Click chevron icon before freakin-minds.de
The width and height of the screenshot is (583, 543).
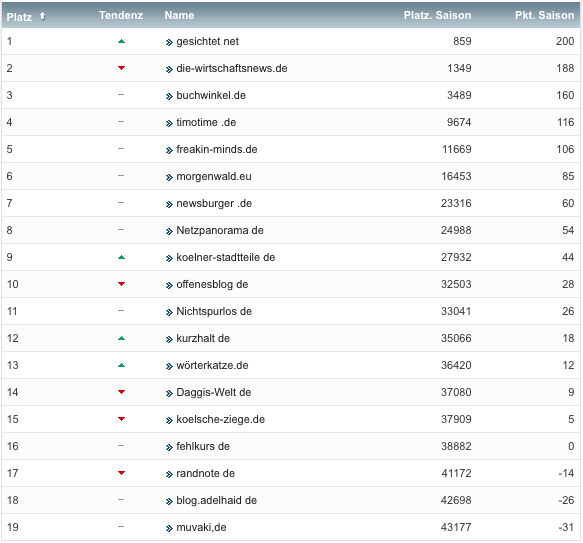click(x=169, y=150)
